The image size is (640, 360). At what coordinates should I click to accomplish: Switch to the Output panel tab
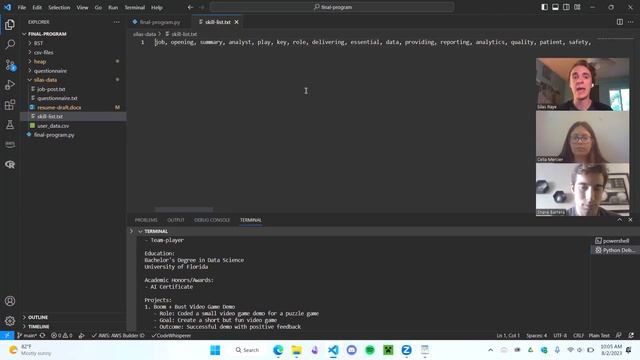click(176, 220)
